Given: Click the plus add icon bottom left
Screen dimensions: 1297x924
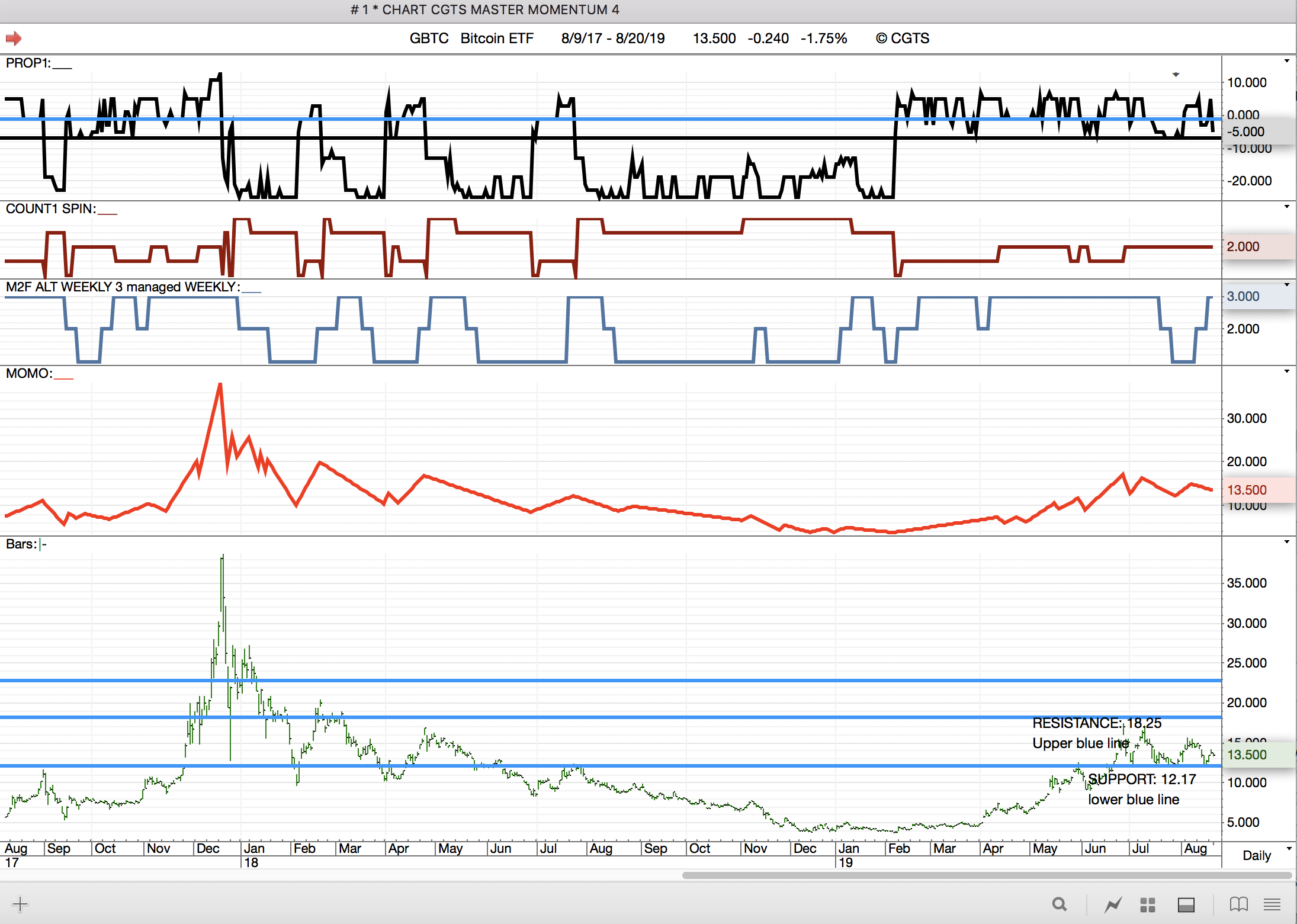Looking at the screenshot, I should (20, 904).
